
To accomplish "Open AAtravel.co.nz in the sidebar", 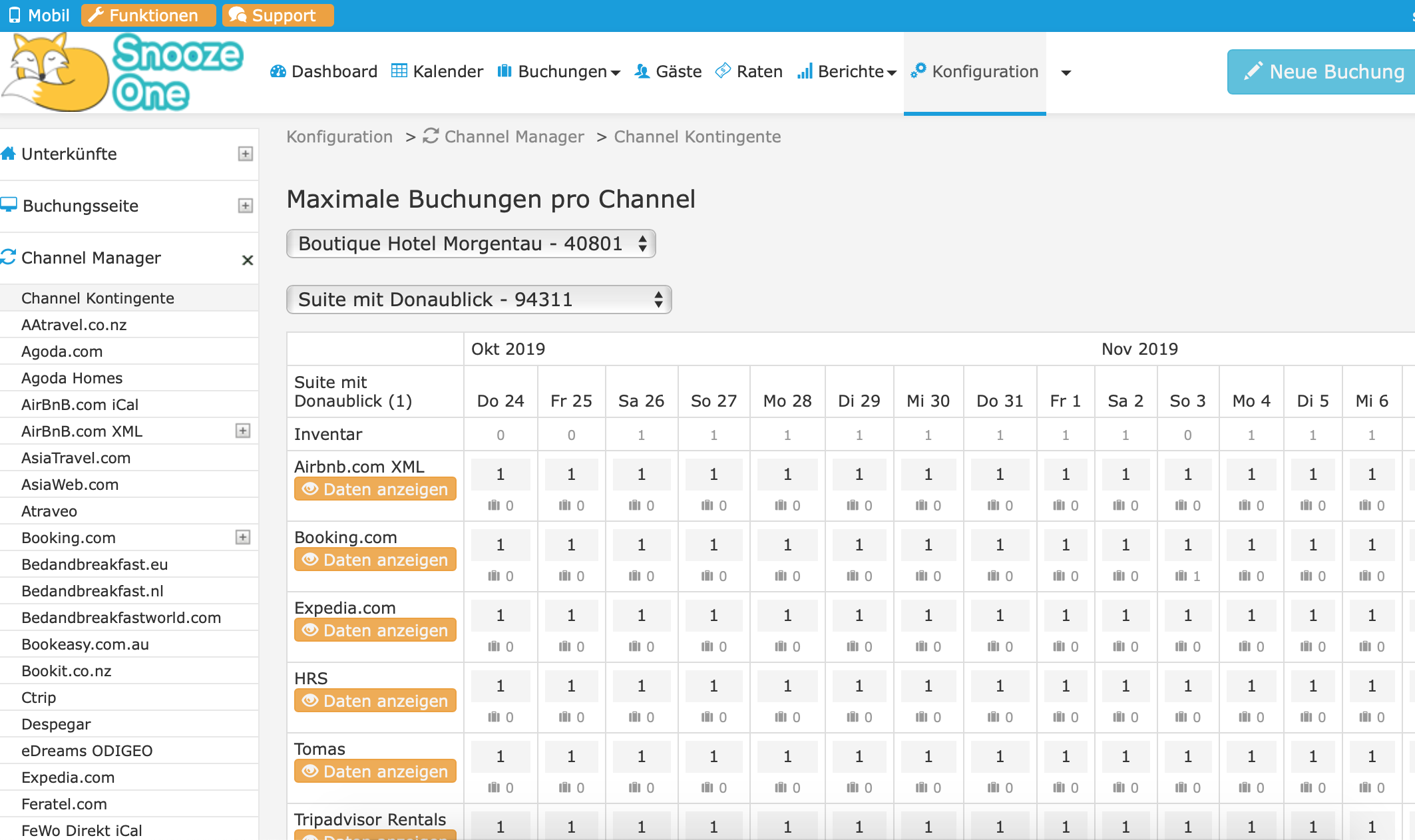I will [x=74, y=325].
